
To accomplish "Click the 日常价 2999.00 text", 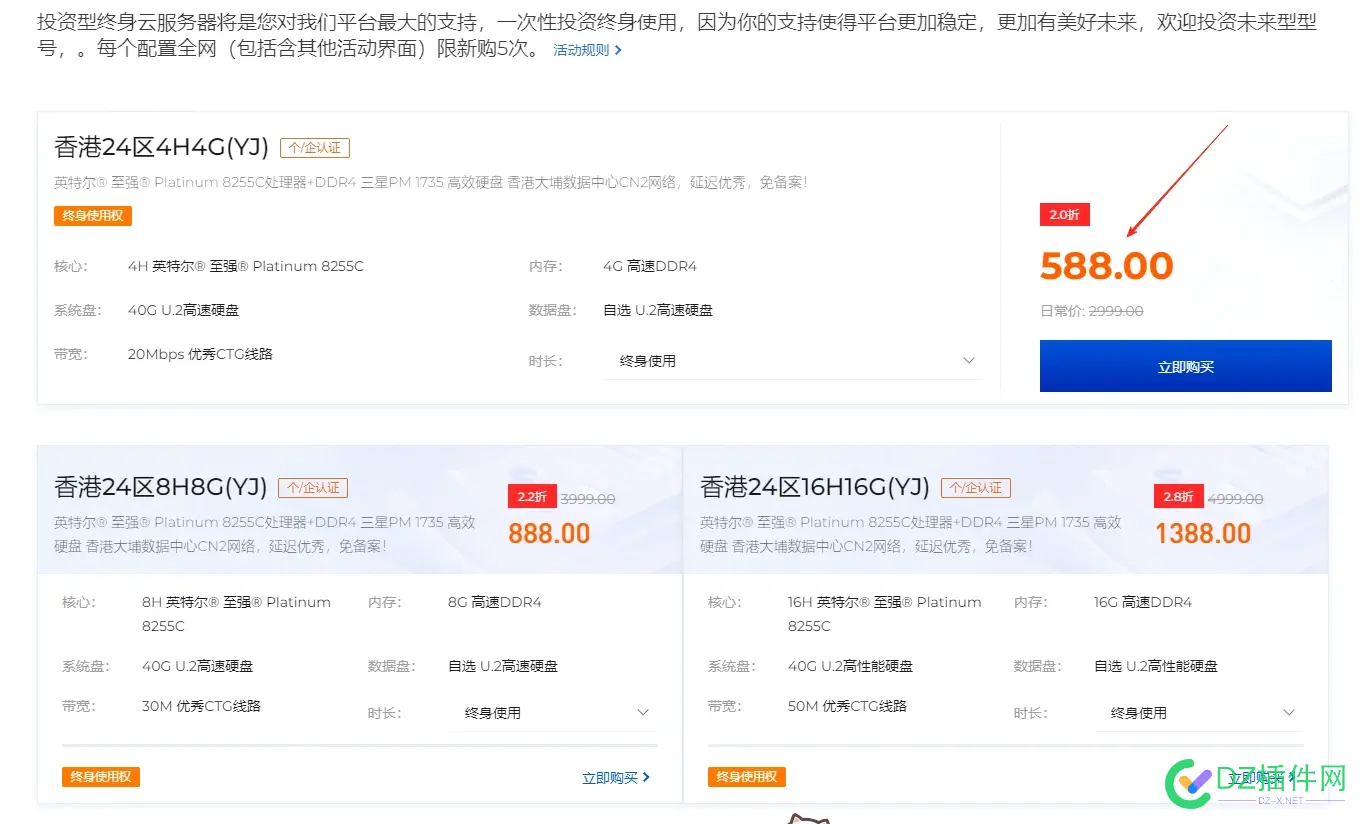I will point(1092,311).
